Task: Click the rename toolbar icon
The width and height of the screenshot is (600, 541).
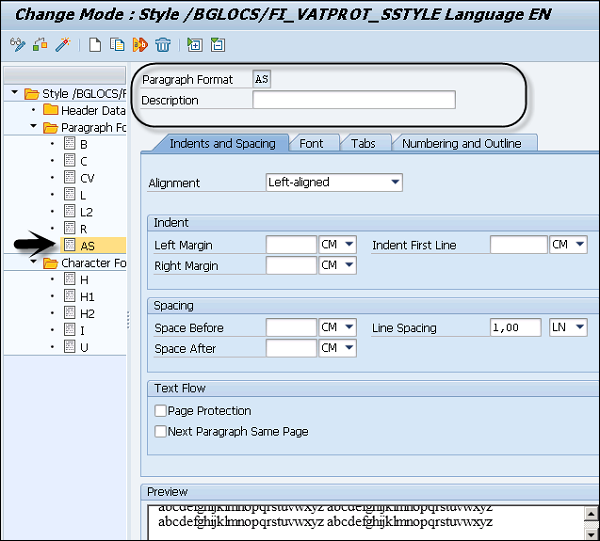Action: tap(139, 45)
